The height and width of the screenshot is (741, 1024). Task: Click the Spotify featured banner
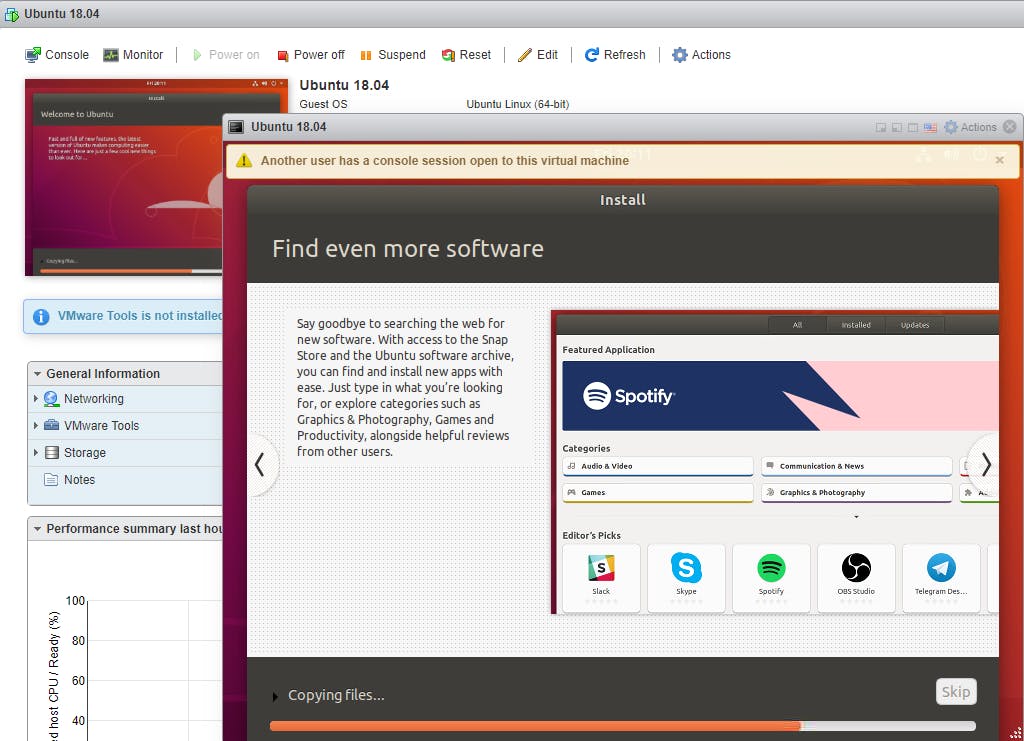[x=780, y=396]
